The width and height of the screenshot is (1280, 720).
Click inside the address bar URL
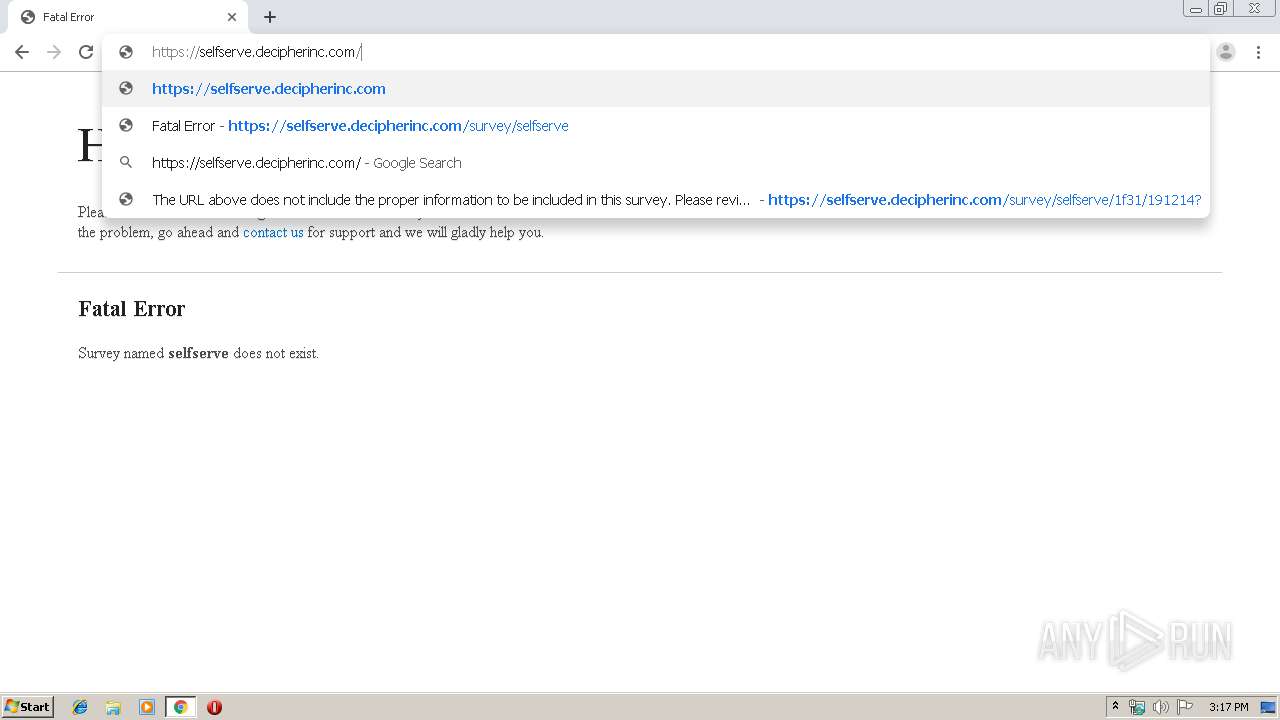[256, 52]
